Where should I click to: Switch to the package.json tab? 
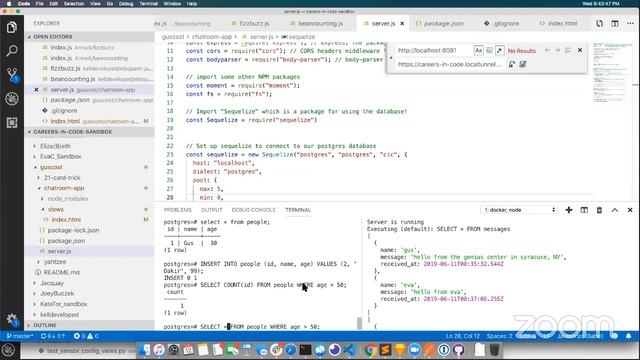[x=440, y=24]
